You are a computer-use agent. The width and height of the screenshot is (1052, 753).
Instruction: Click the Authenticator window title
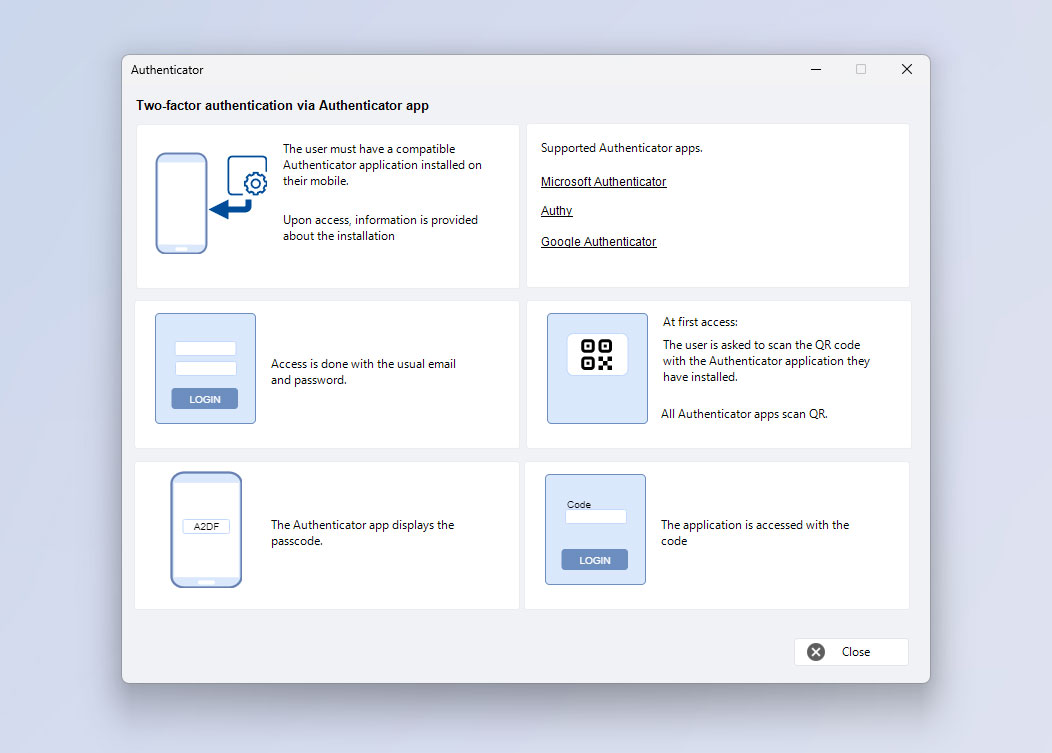167,70
